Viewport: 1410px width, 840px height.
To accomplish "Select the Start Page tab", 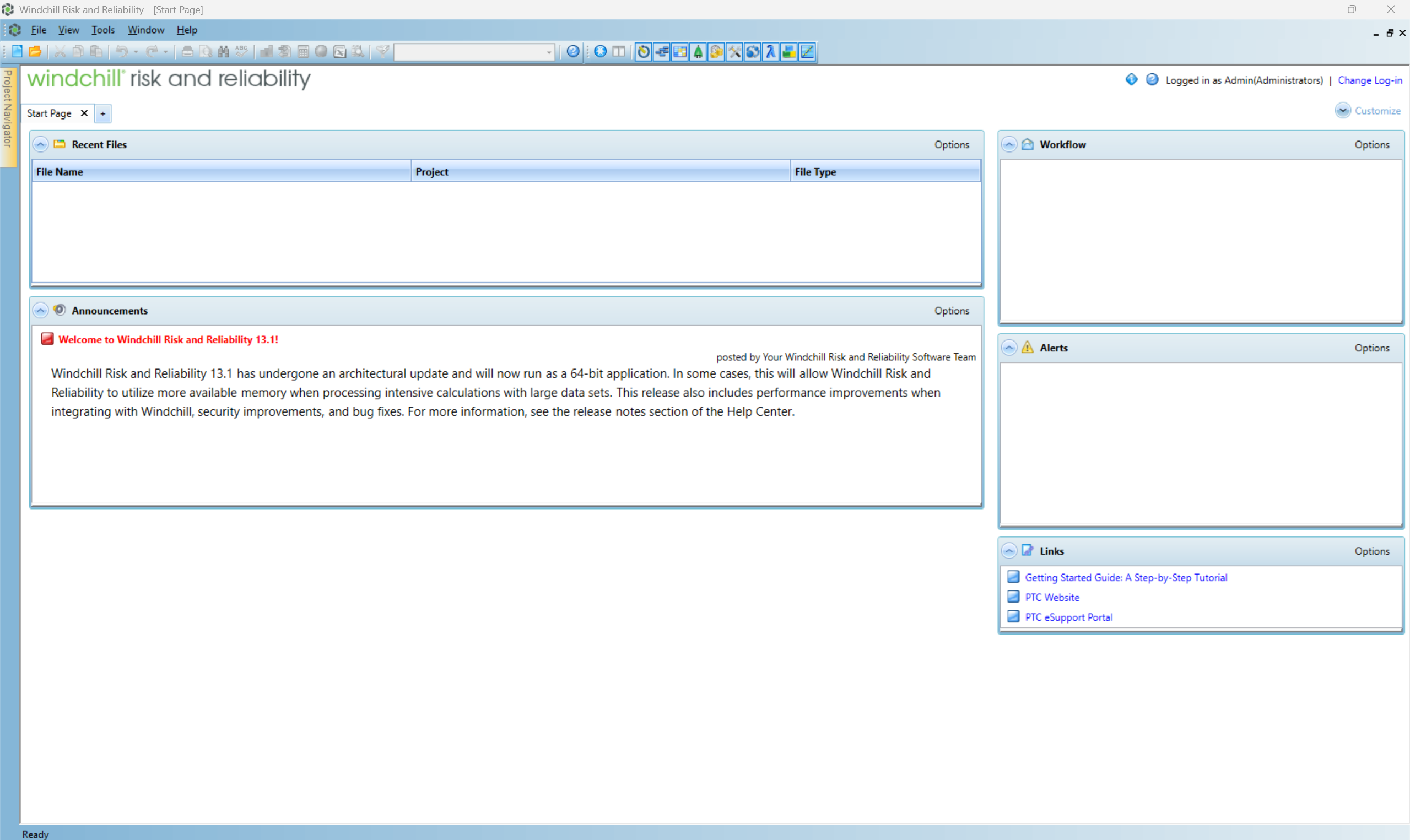I will point(49,113).
